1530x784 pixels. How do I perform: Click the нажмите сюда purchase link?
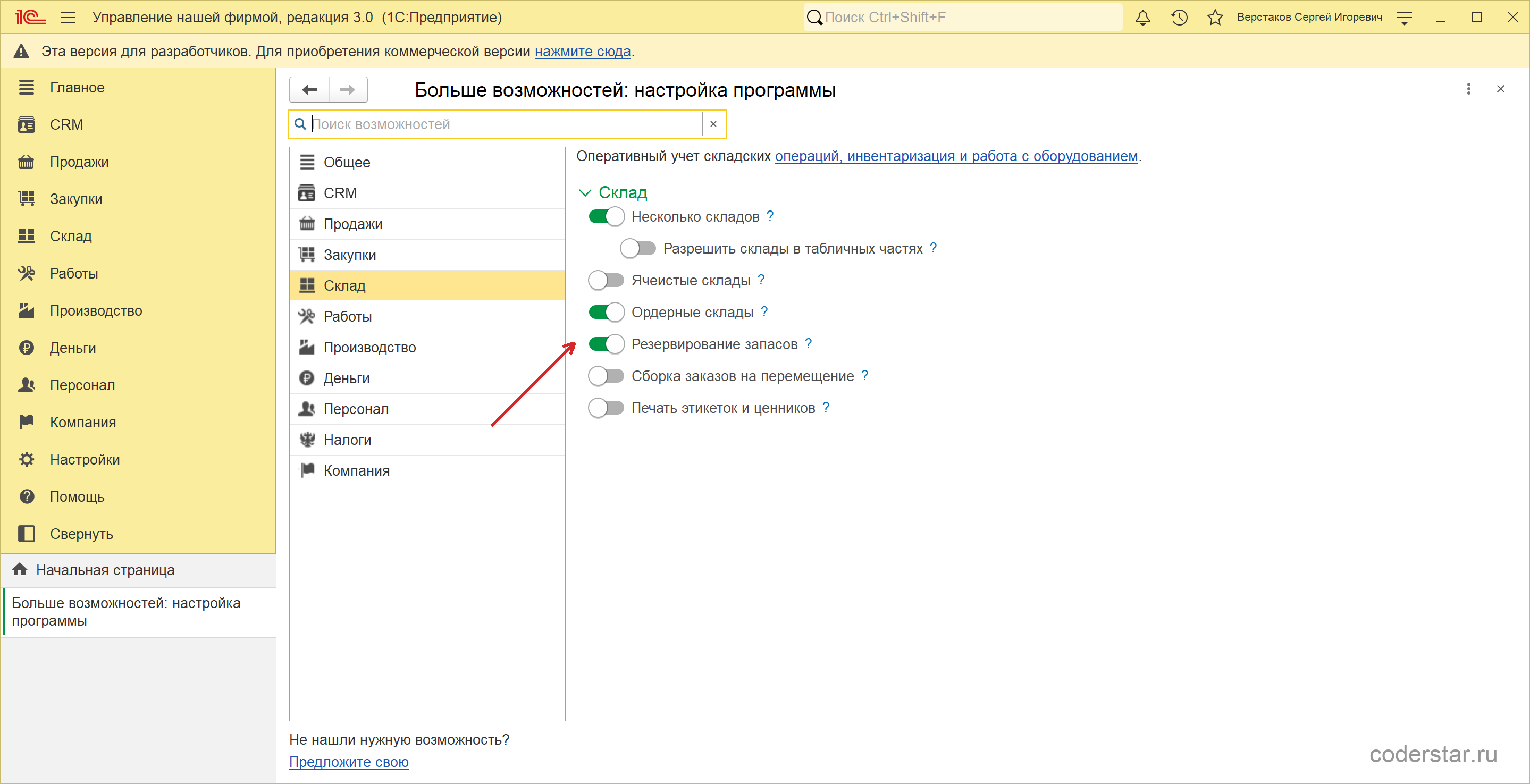click(x=583, y=52)
